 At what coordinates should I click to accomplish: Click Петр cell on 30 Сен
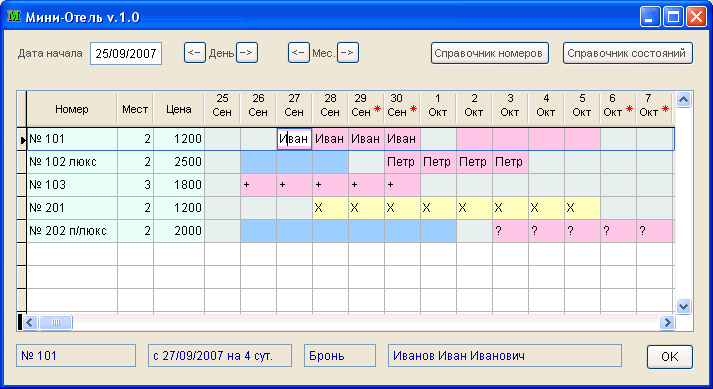pos(402,162)
